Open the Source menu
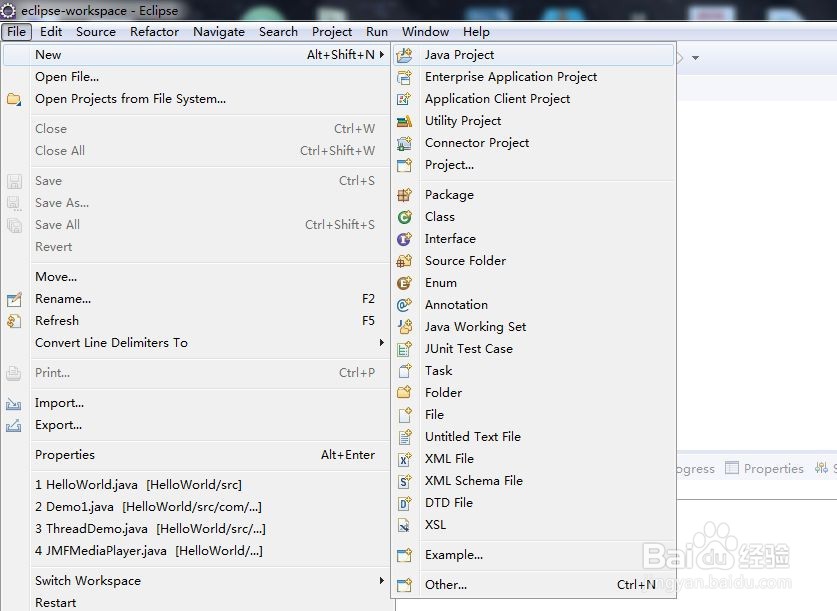 96,31
